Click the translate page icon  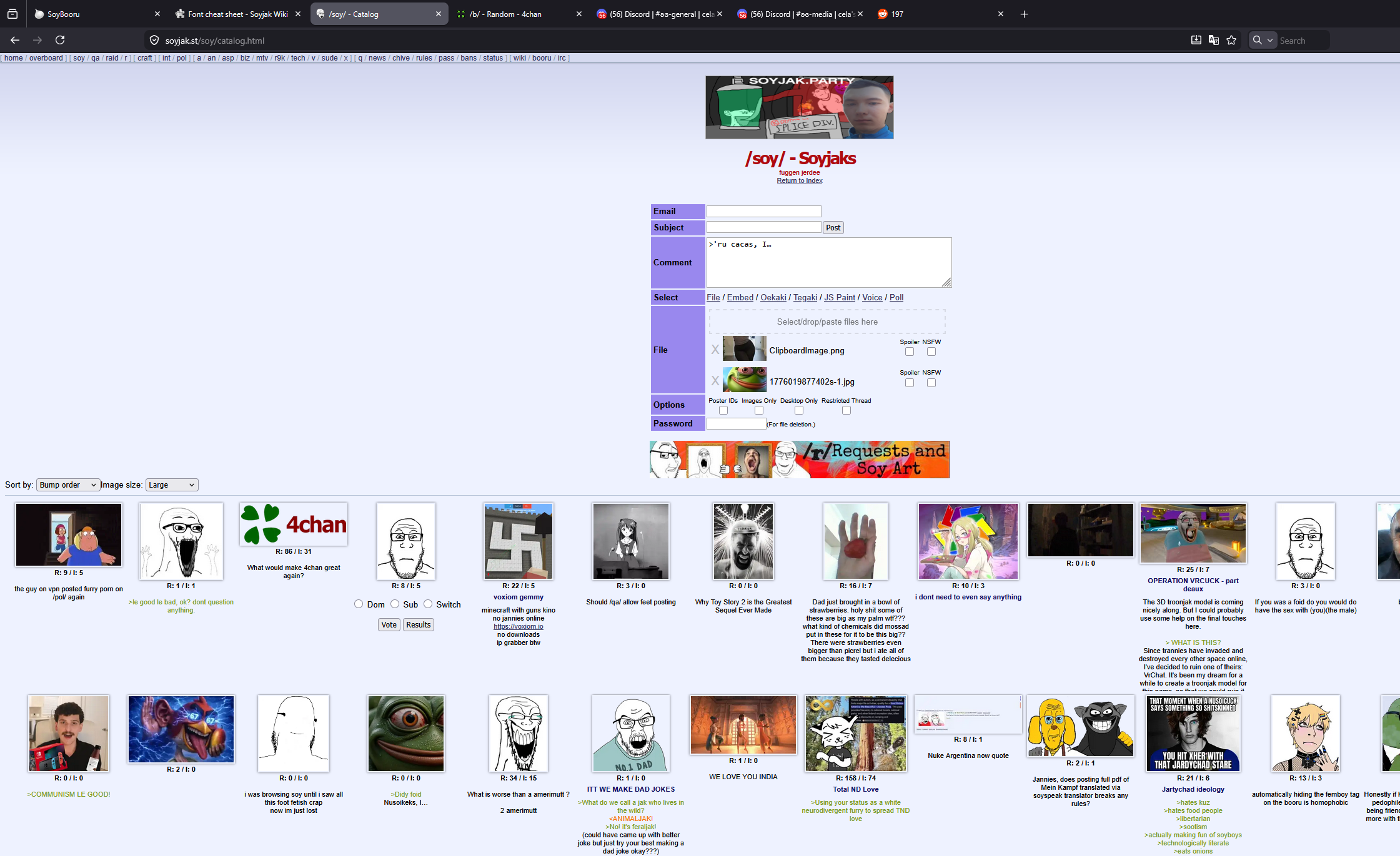1214,40
